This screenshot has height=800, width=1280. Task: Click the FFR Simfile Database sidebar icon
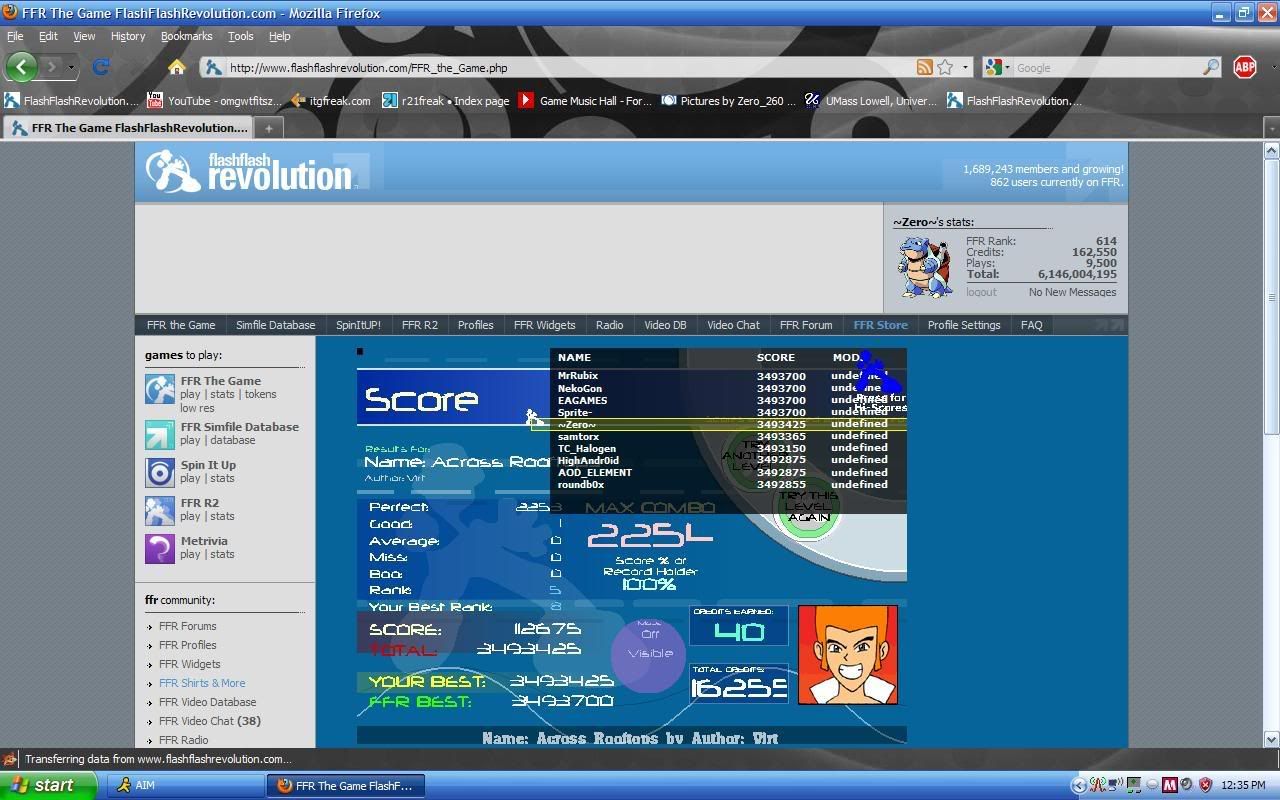[x=160, y=434]
